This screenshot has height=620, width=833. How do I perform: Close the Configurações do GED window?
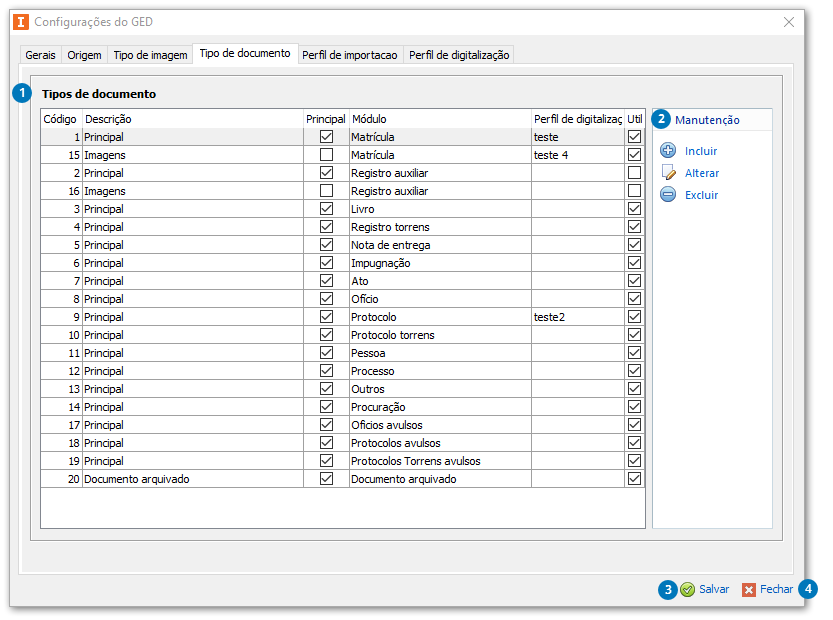[789, 21]
